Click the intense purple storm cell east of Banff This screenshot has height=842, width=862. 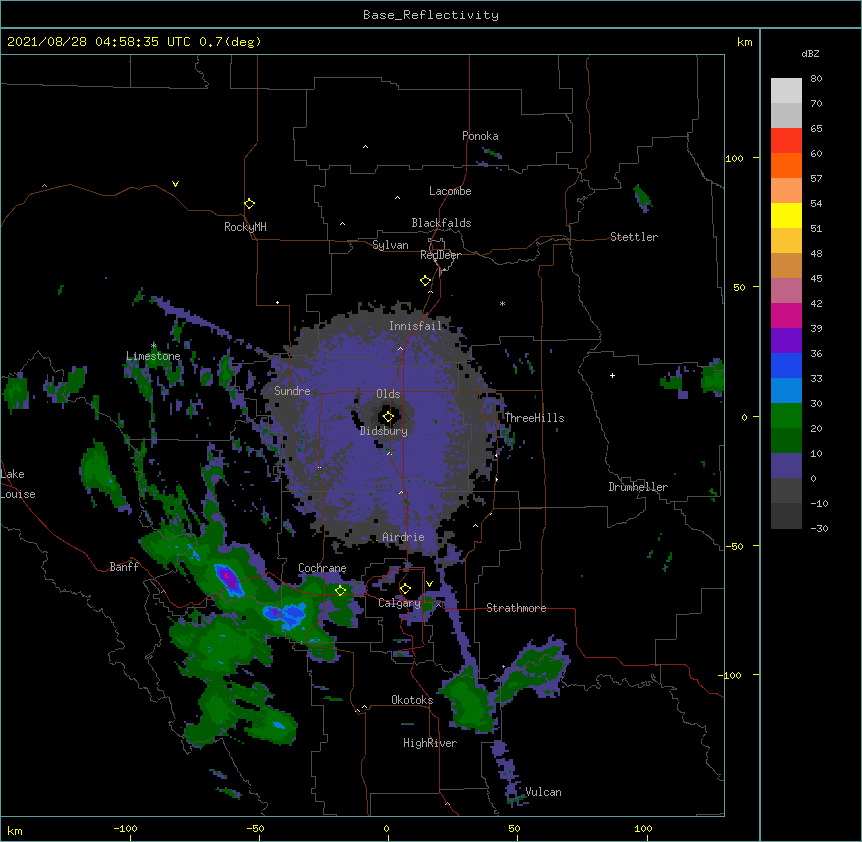[x=228, y=578]
